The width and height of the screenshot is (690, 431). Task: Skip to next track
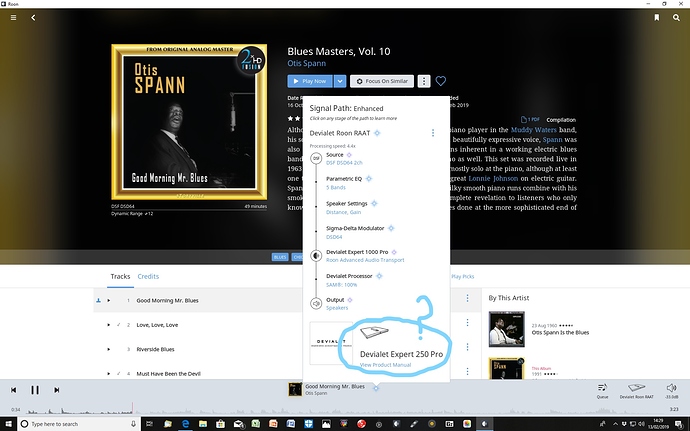tap(56, 390)
